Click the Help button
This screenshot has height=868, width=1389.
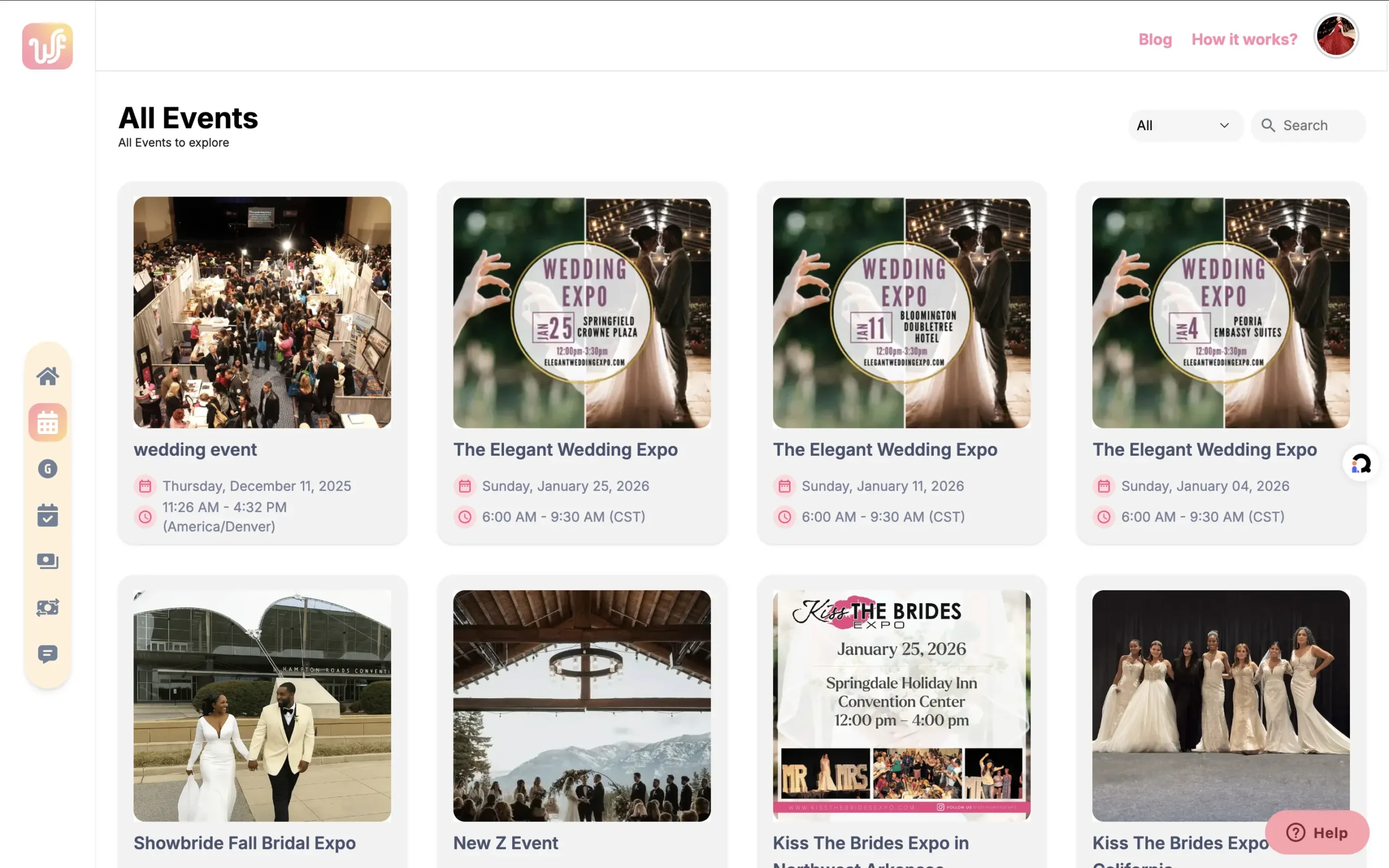pyautogui.click(x=1317, y=832)
